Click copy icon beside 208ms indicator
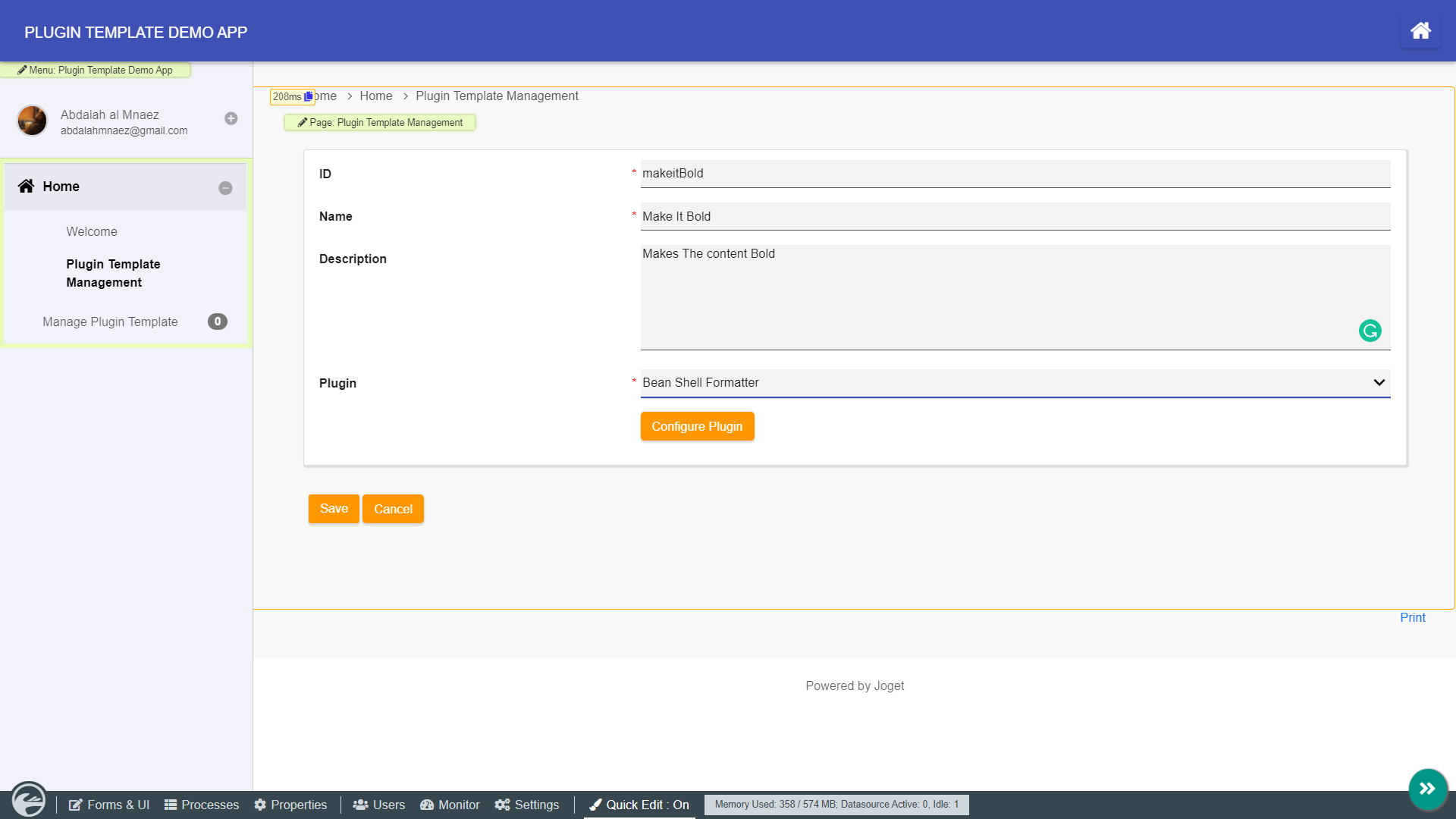The image size is (1456, 819). (x=308, y=97)
